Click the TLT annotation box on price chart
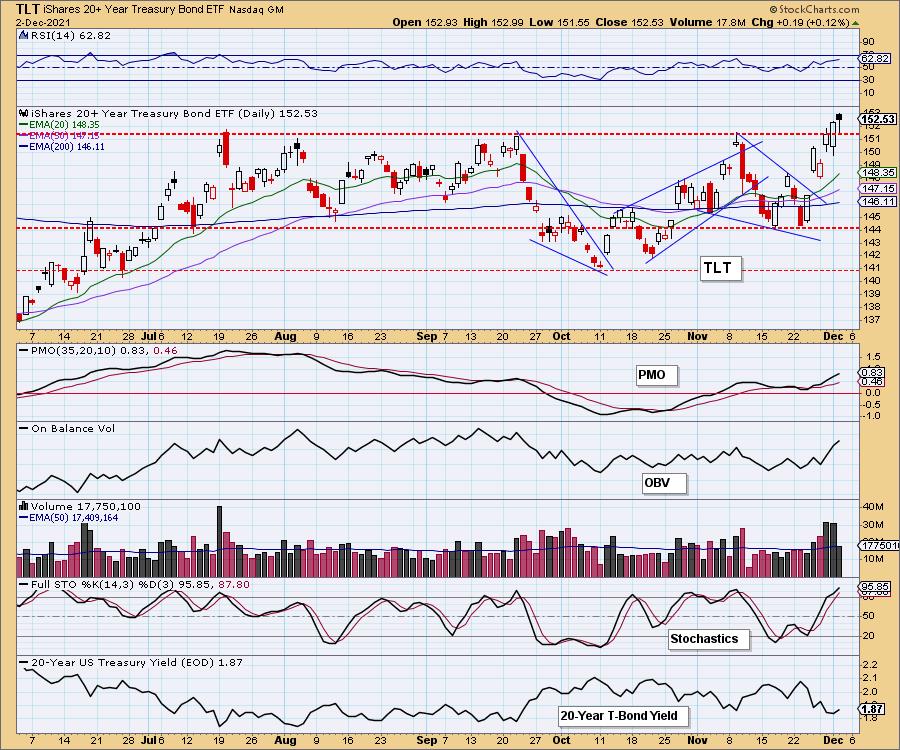The width and height of the screenshot is (900, 750). [720, 268]
